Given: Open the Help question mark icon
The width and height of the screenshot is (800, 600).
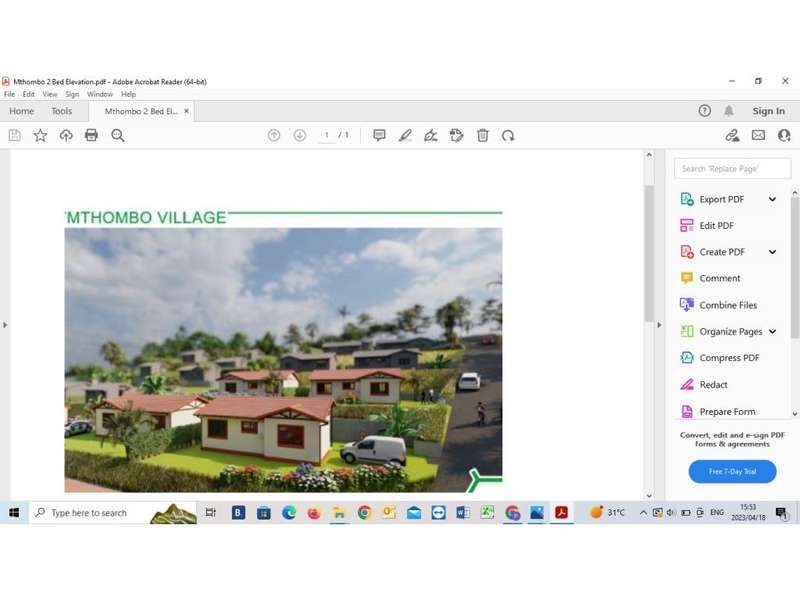Looking at the screenshot, I should point(705,111).
